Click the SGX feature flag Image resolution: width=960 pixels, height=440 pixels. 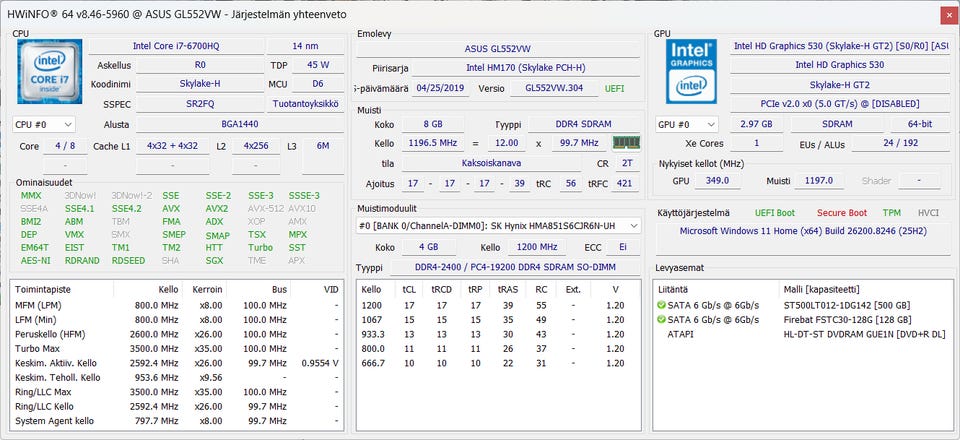click(214, 261)
